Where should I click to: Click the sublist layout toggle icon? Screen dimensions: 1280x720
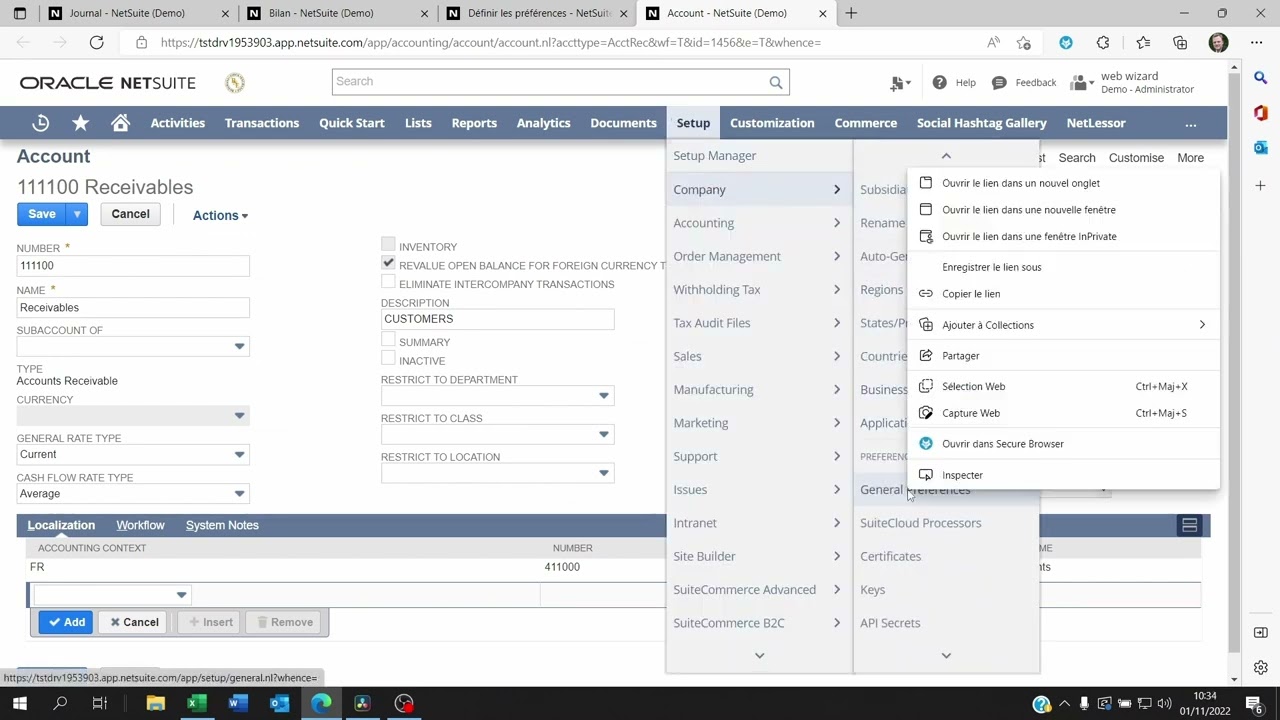1189,525
